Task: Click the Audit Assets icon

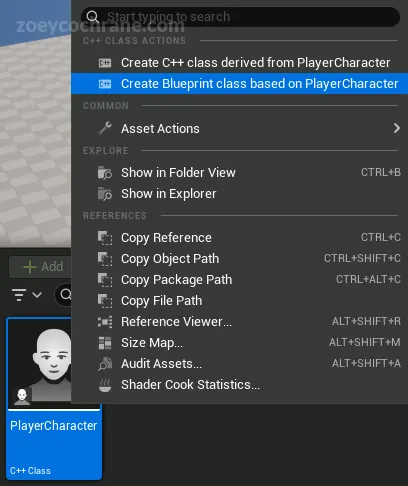Action: click(105, 364)
